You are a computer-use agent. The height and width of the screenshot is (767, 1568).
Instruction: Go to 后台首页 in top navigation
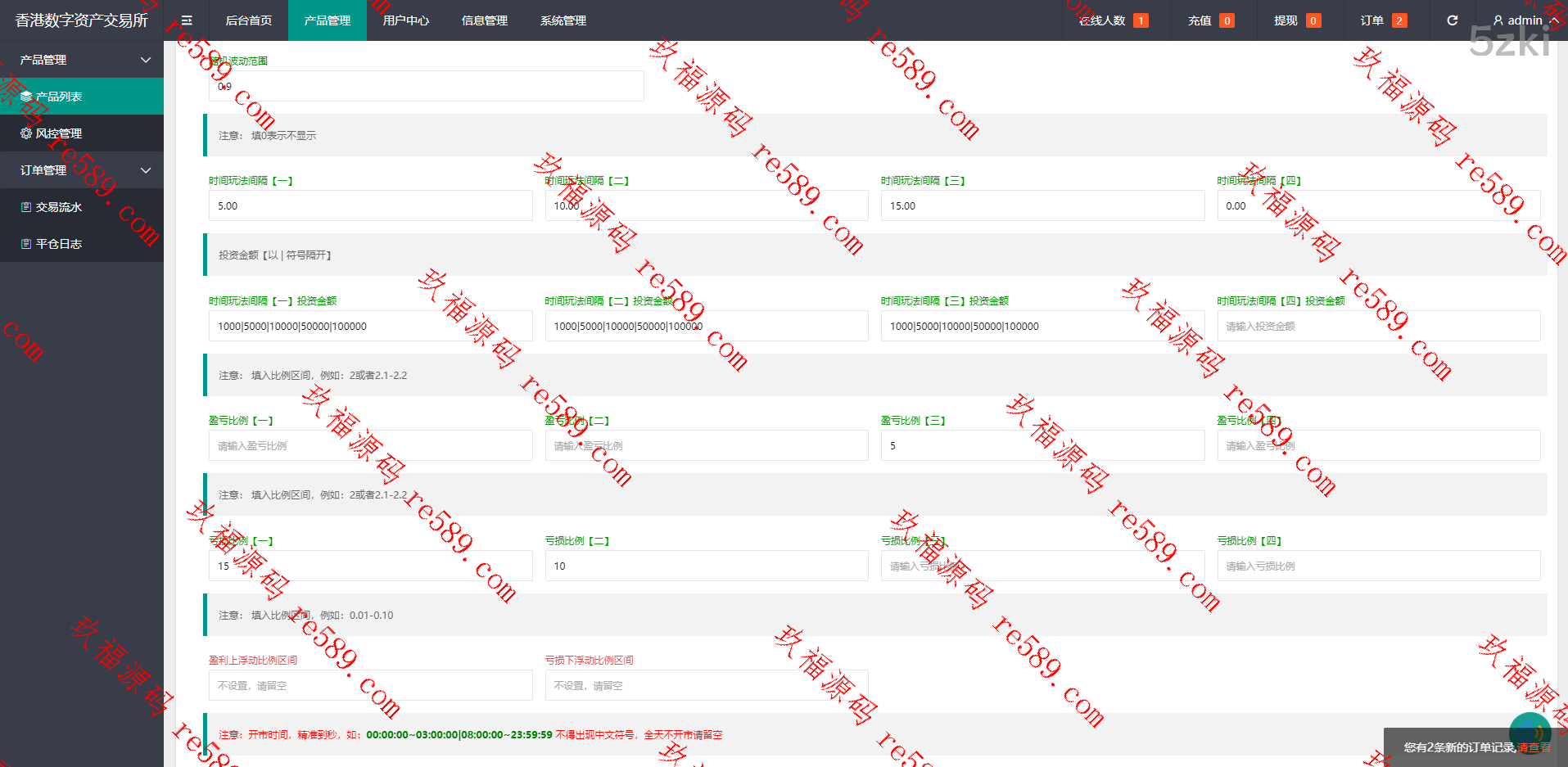[248, 20]
